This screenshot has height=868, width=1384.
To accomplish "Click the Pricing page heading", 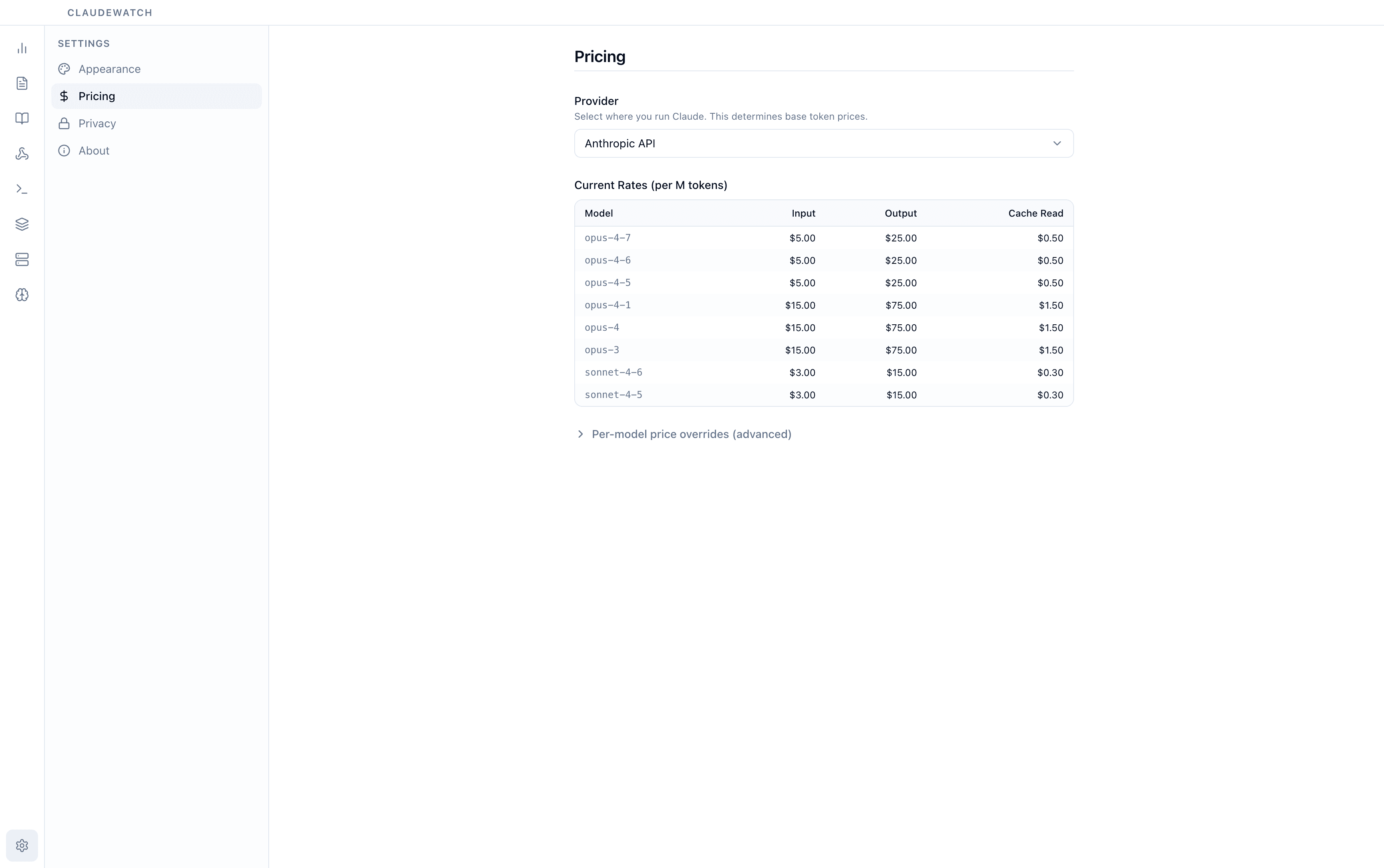I will (600, 56).
